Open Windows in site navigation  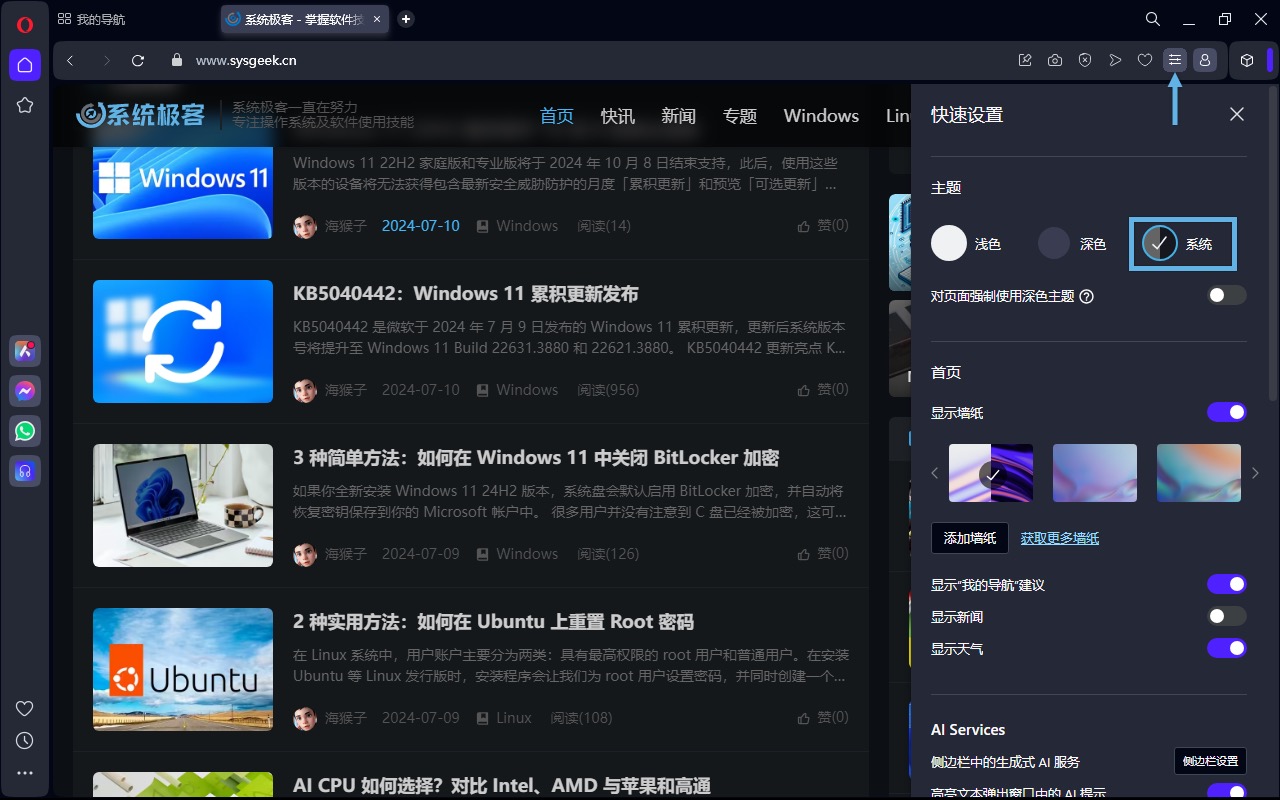[x=821, y=116]
